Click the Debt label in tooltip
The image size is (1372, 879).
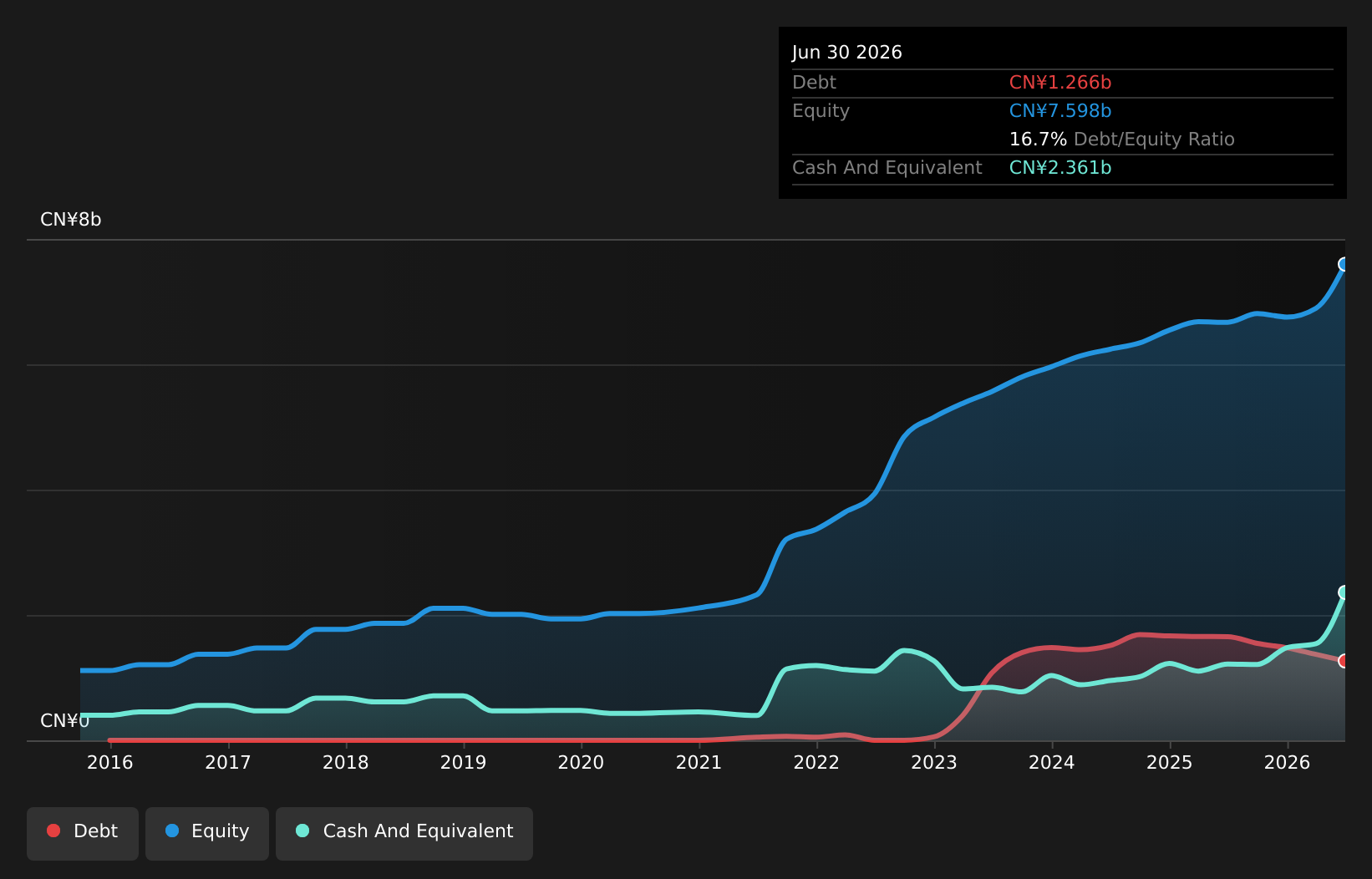(x=815, y=83)
